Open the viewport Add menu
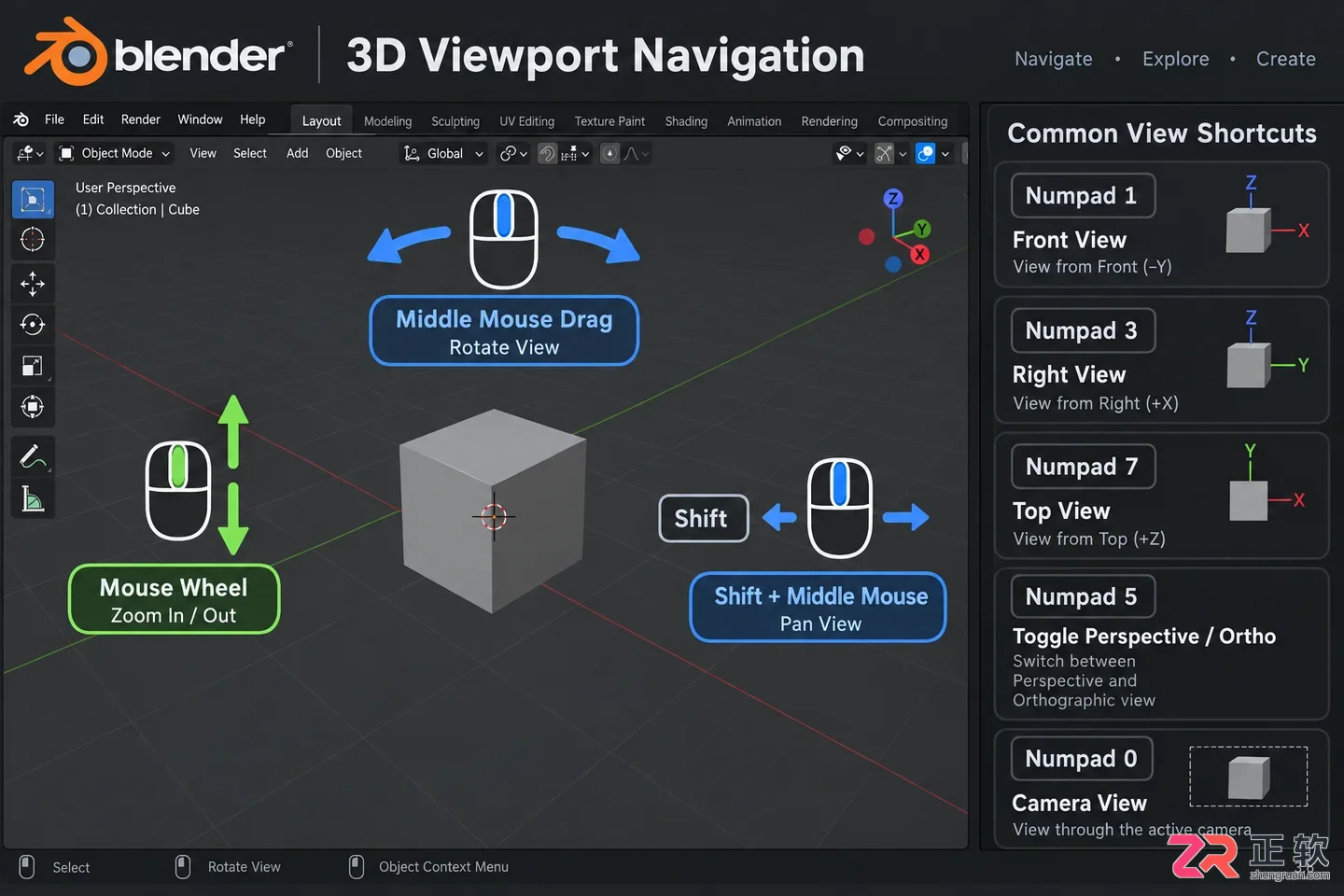Image resolution: width=1344 pixels, height=896 pixels. (x=297, y=153)
